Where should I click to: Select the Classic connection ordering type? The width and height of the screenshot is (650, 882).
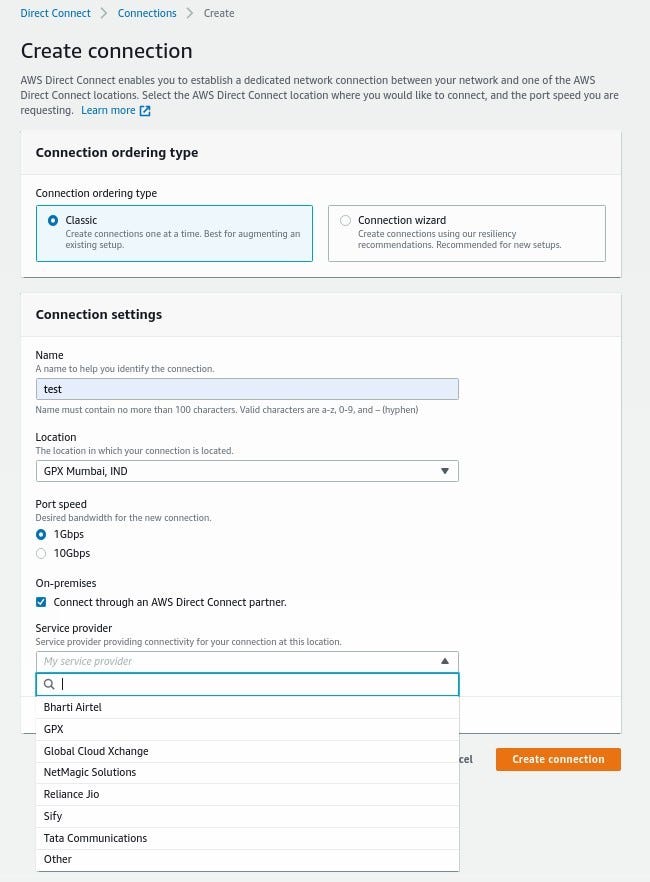pyautogui.click(x=53, y=220)
